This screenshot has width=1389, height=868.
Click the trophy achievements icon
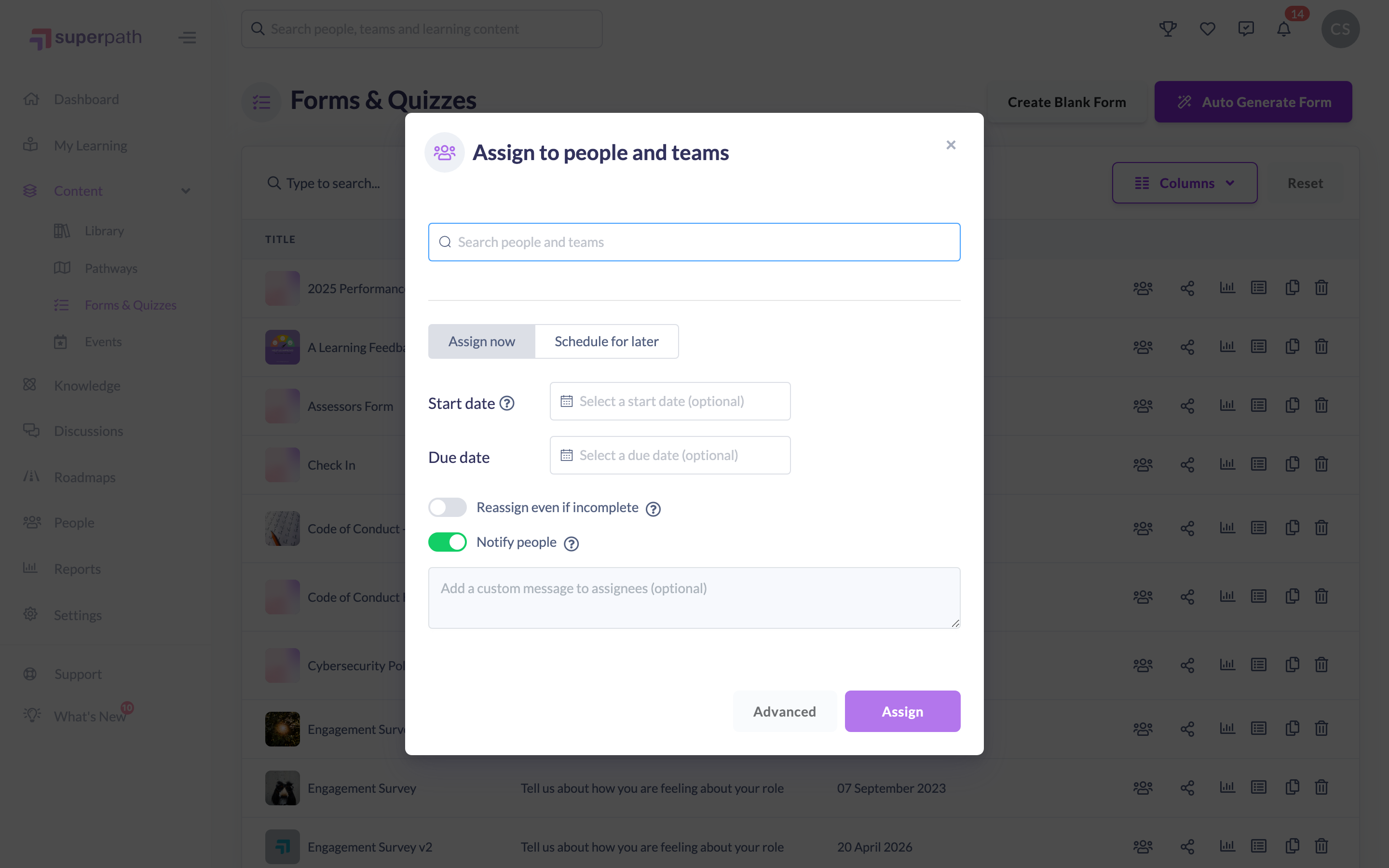tap(1168, 29)
